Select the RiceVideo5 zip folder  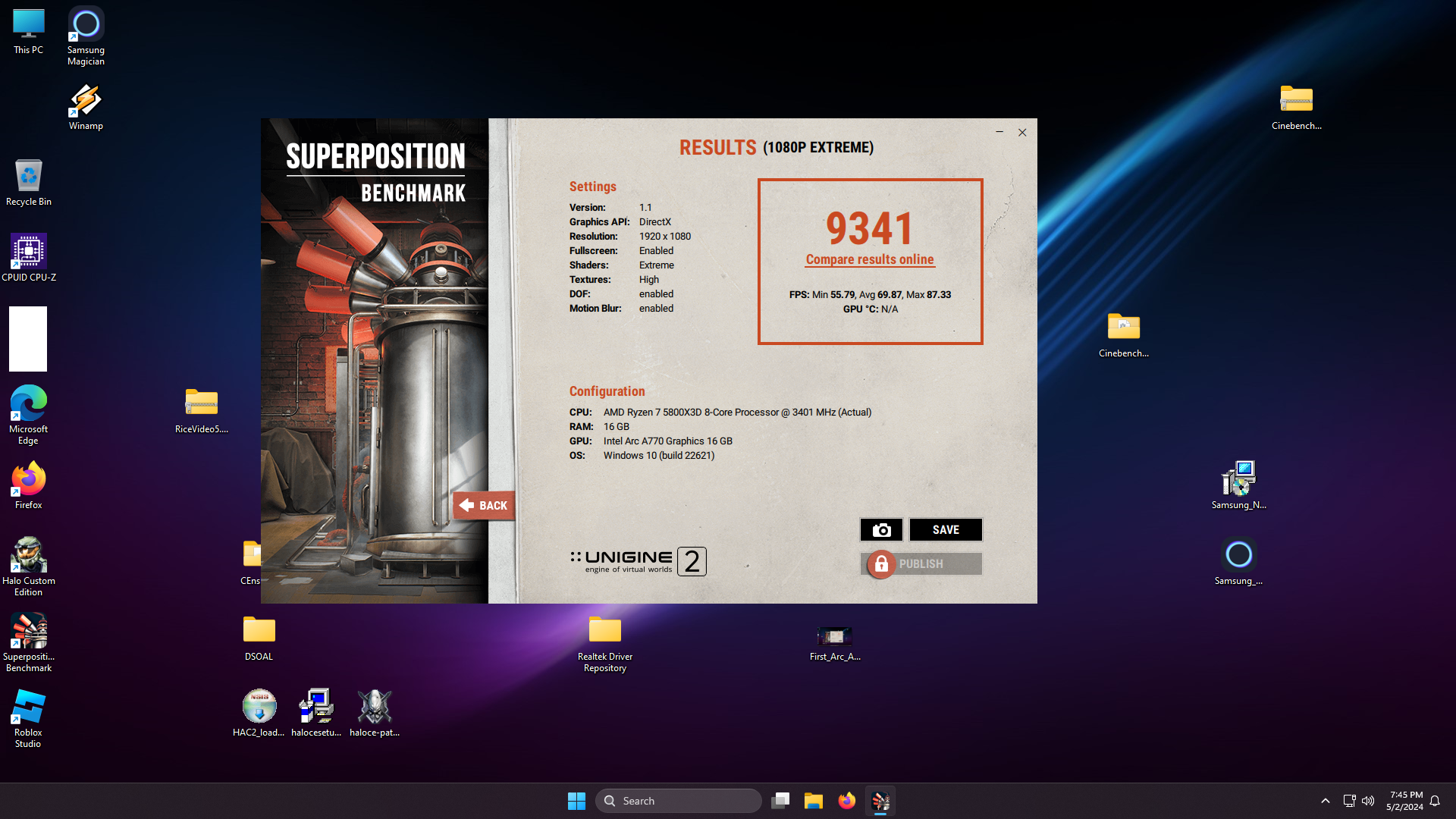pos(202,410)
